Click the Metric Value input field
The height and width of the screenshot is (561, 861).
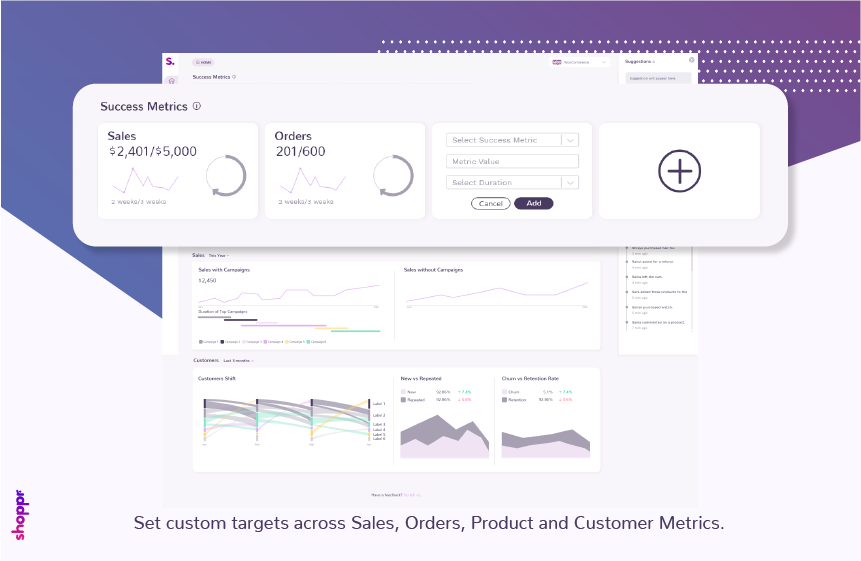512,161
